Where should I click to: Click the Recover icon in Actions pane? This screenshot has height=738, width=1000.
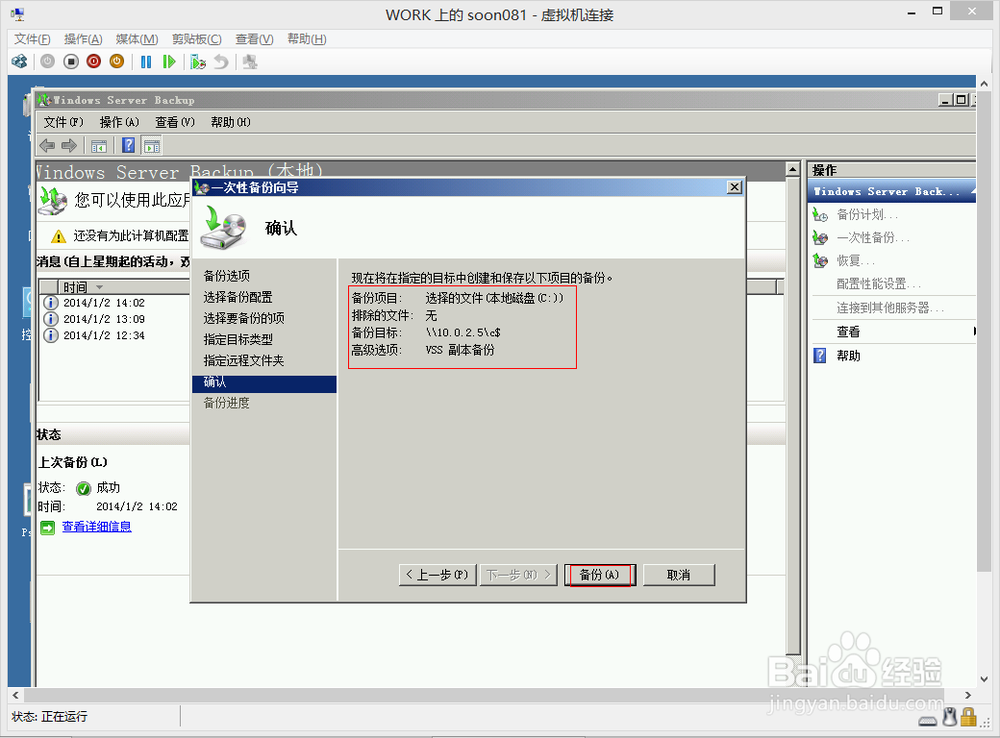(820, 260)
